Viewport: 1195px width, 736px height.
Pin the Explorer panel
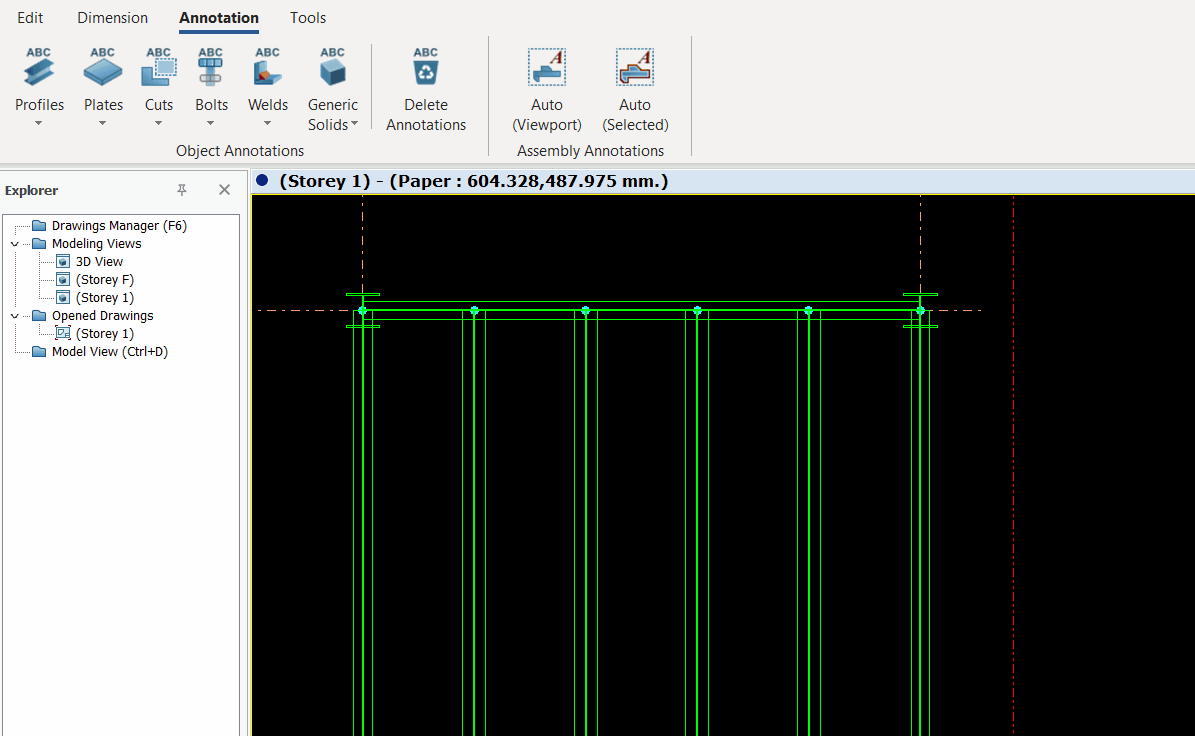click(x=182, y=190)
